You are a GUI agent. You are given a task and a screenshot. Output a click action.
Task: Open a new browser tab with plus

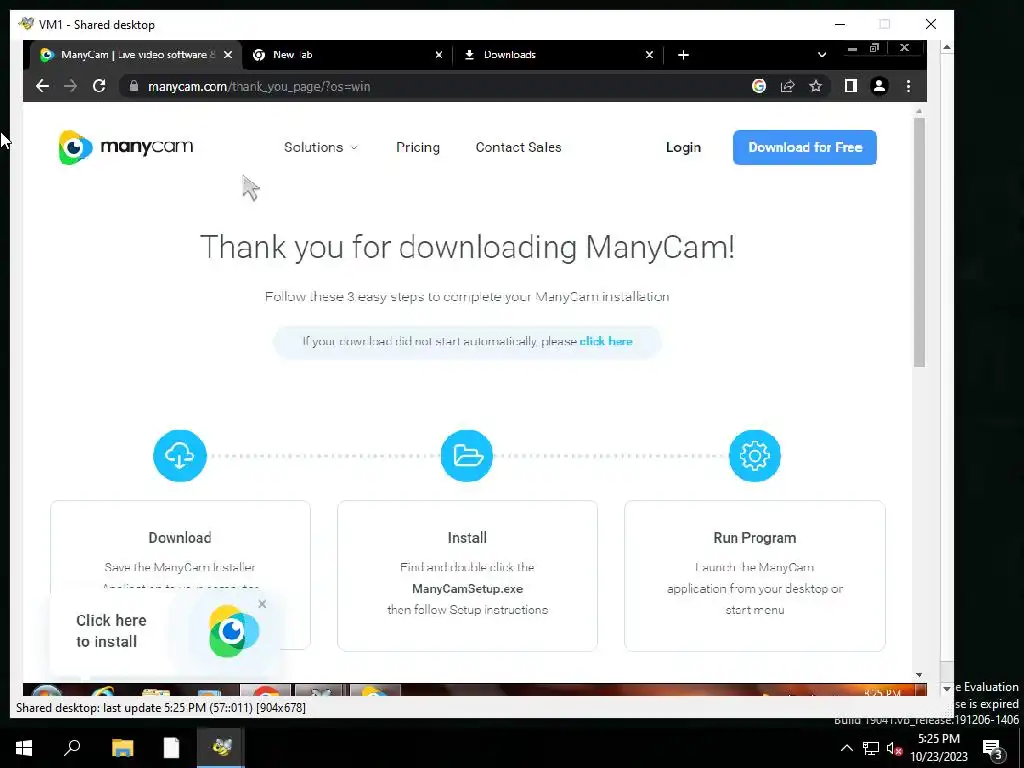click(x=683, y=55)
